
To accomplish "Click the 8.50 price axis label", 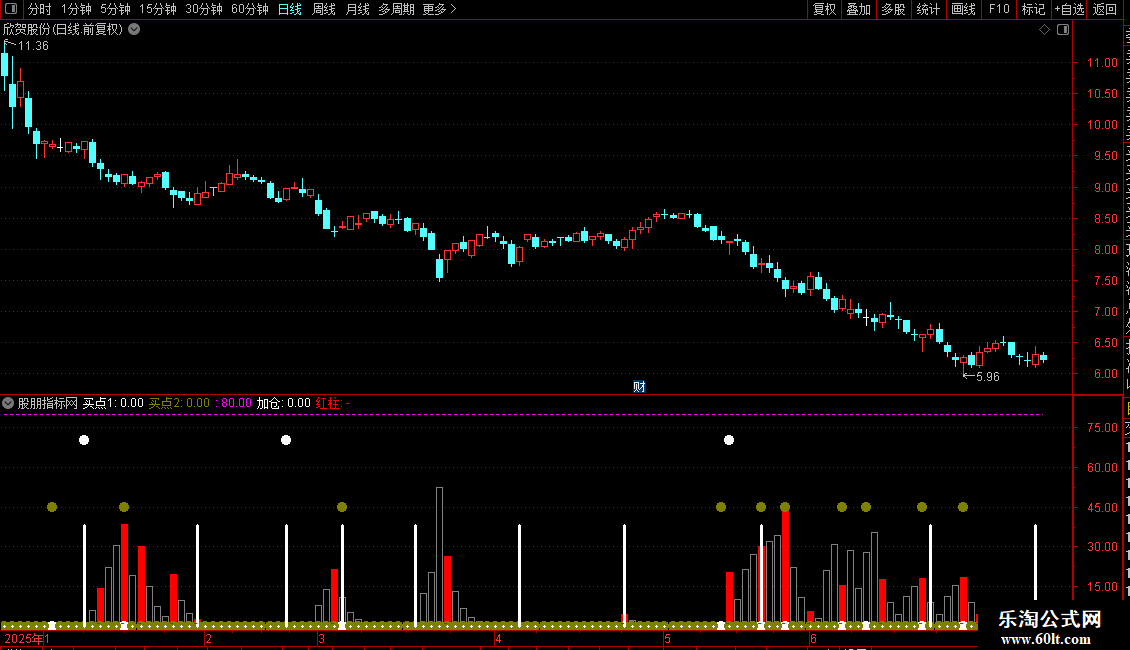I will (1105, 219).
